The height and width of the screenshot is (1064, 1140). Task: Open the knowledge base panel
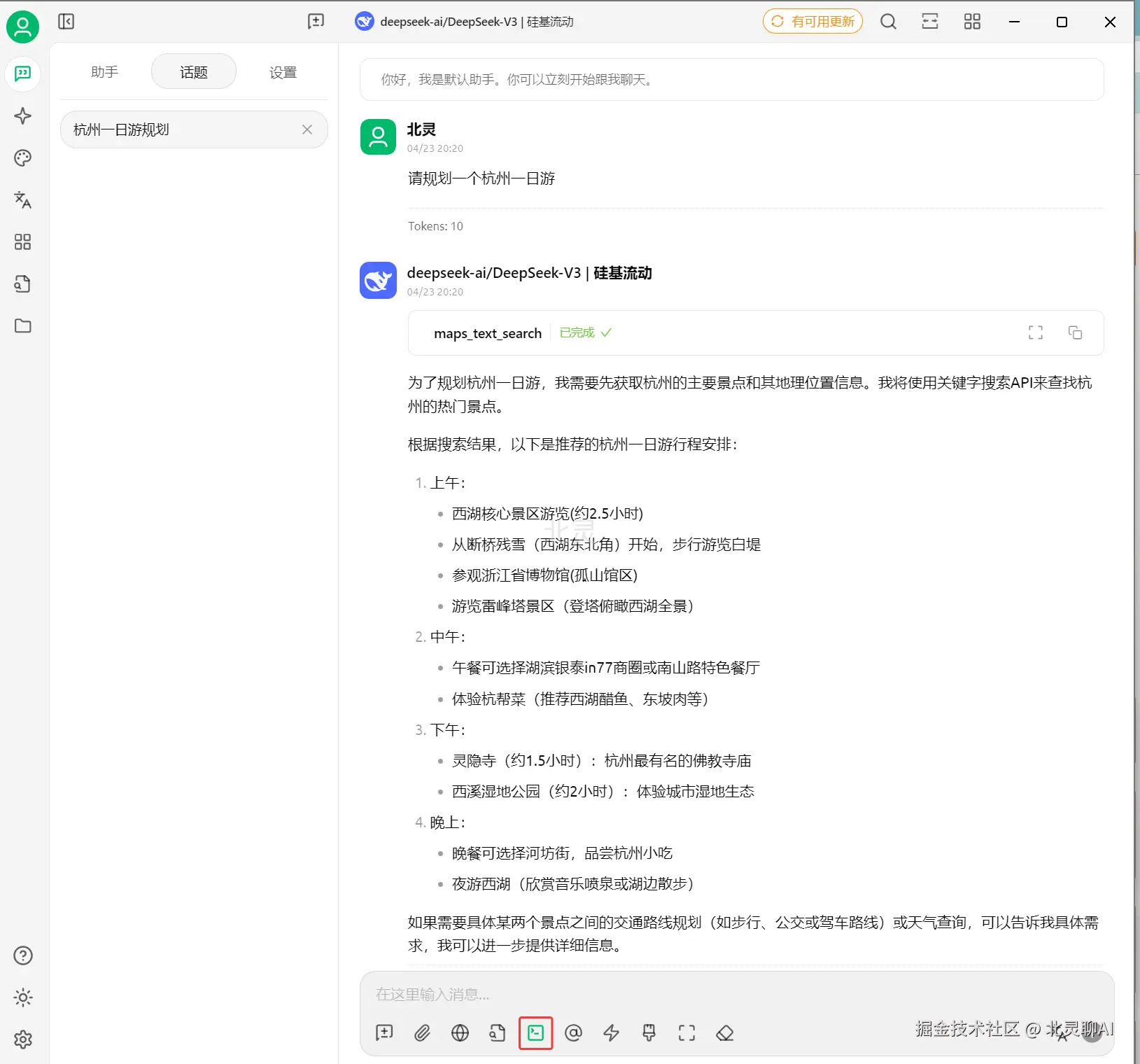point(22,284)
